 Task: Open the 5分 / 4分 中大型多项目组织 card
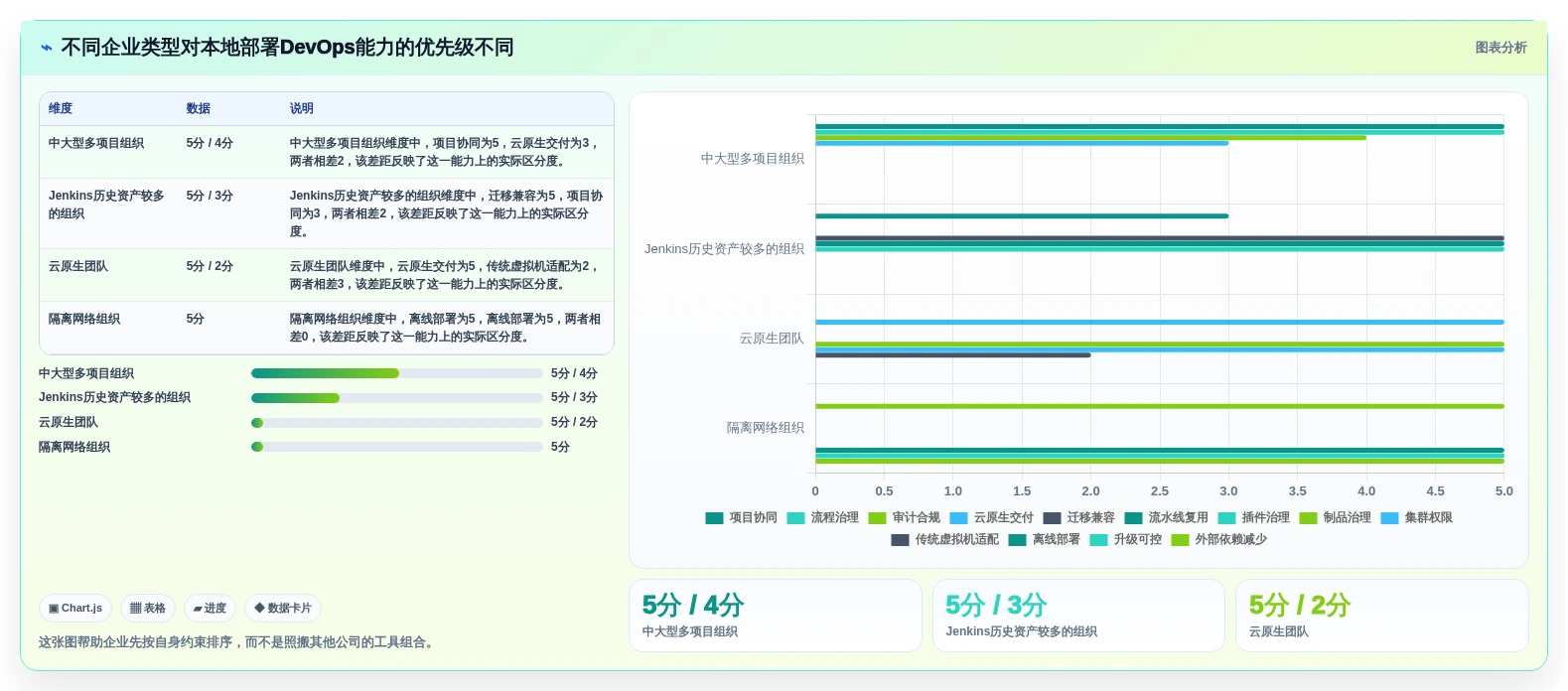(x=776, y=616)
